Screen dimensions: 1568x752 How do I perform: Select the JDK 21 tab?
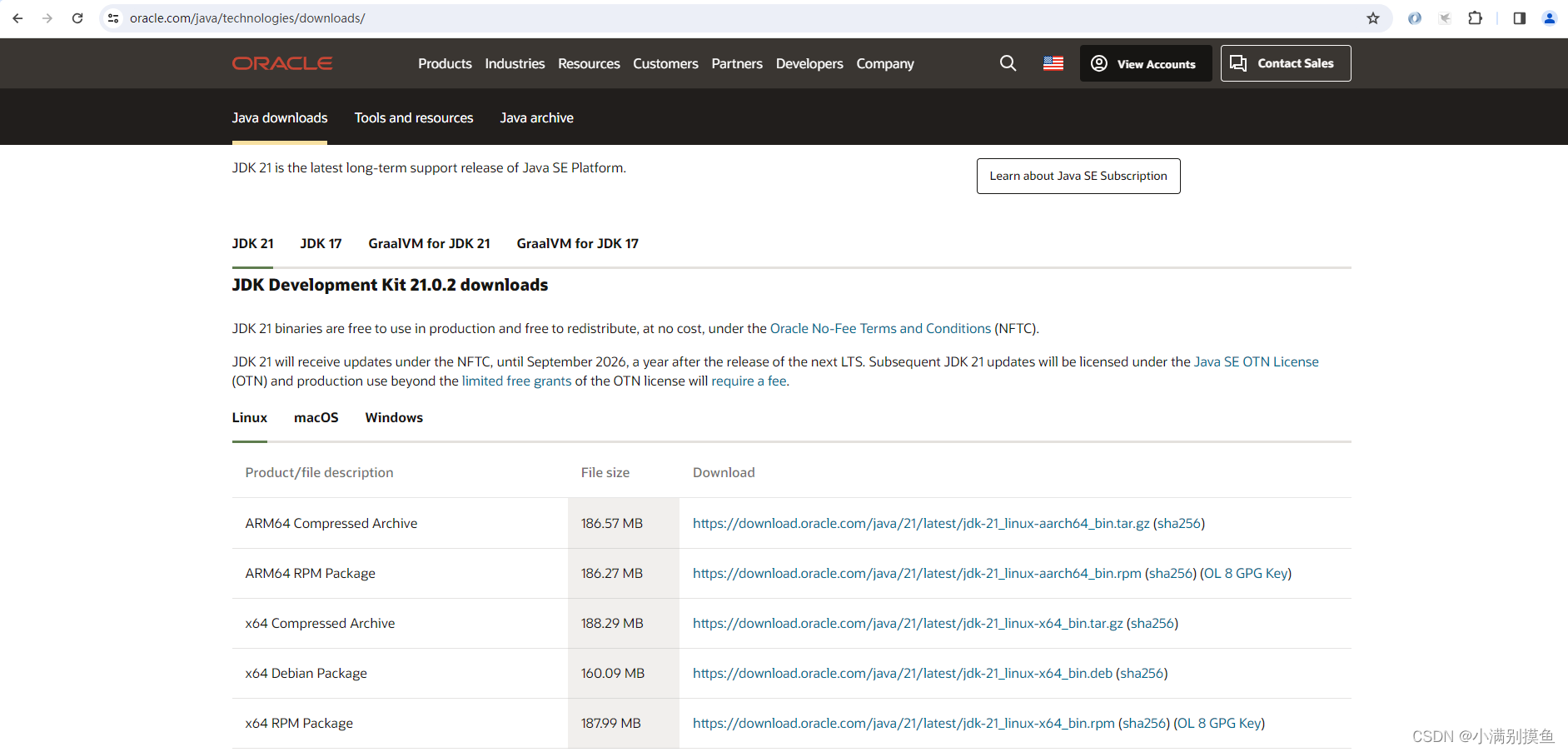(x=252, y=243)
